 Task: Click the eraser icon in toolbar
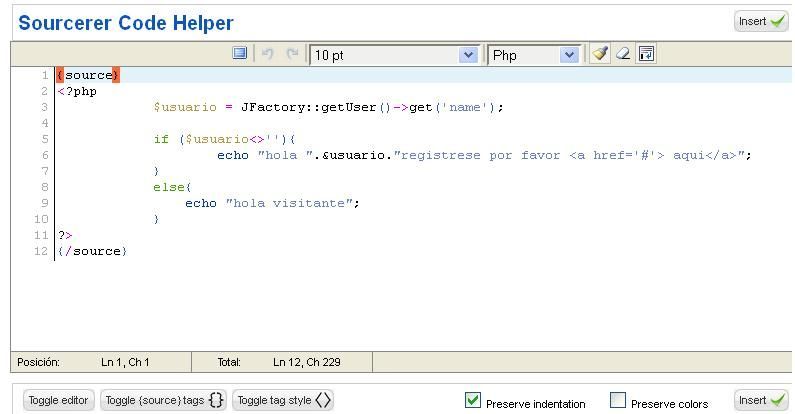coord(623,53)
